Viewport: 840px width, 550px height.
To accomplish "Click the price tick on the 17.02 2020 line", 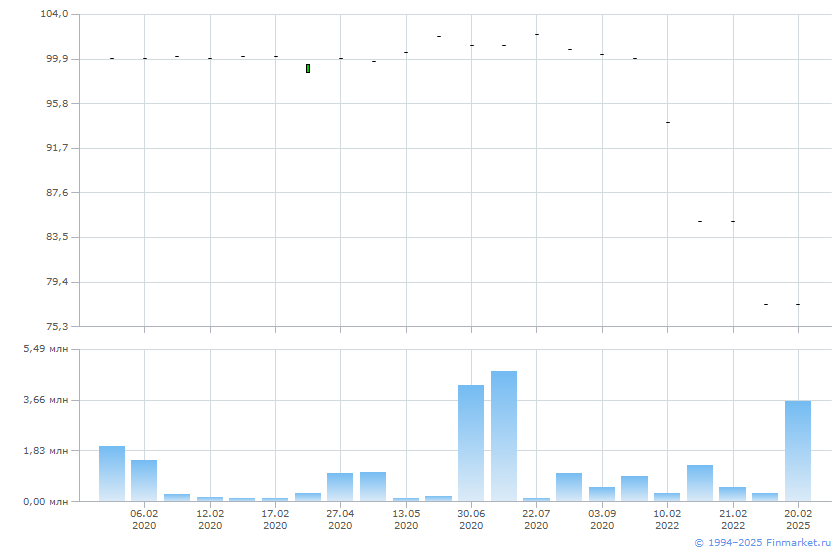I will [276, 56].
